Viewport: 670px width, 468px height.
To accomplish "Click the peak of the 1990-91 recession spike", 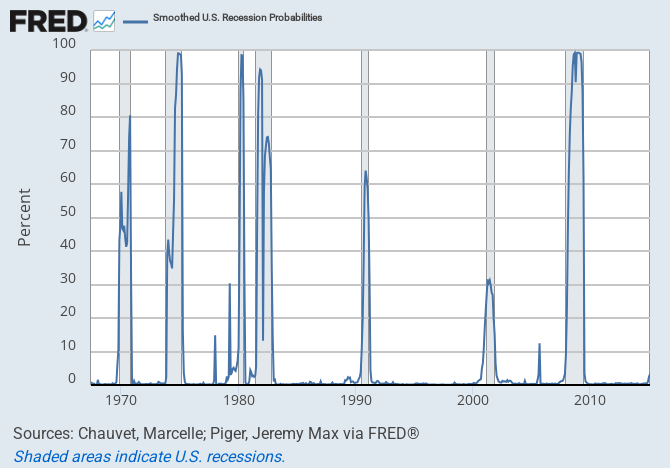I will coord(365,172).
